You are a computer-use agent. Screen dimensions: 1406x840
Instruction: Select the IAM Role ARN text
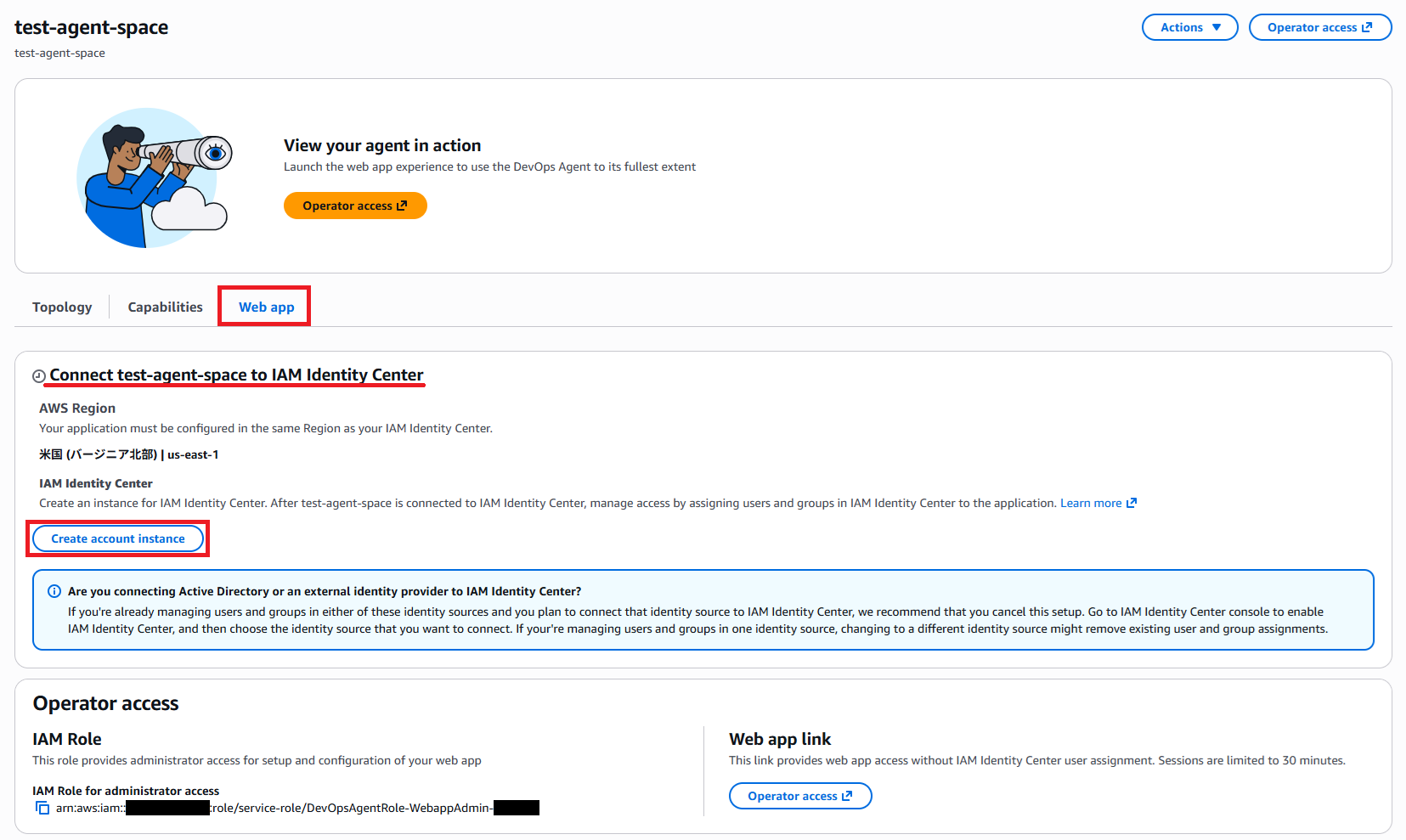click(297, 808)
